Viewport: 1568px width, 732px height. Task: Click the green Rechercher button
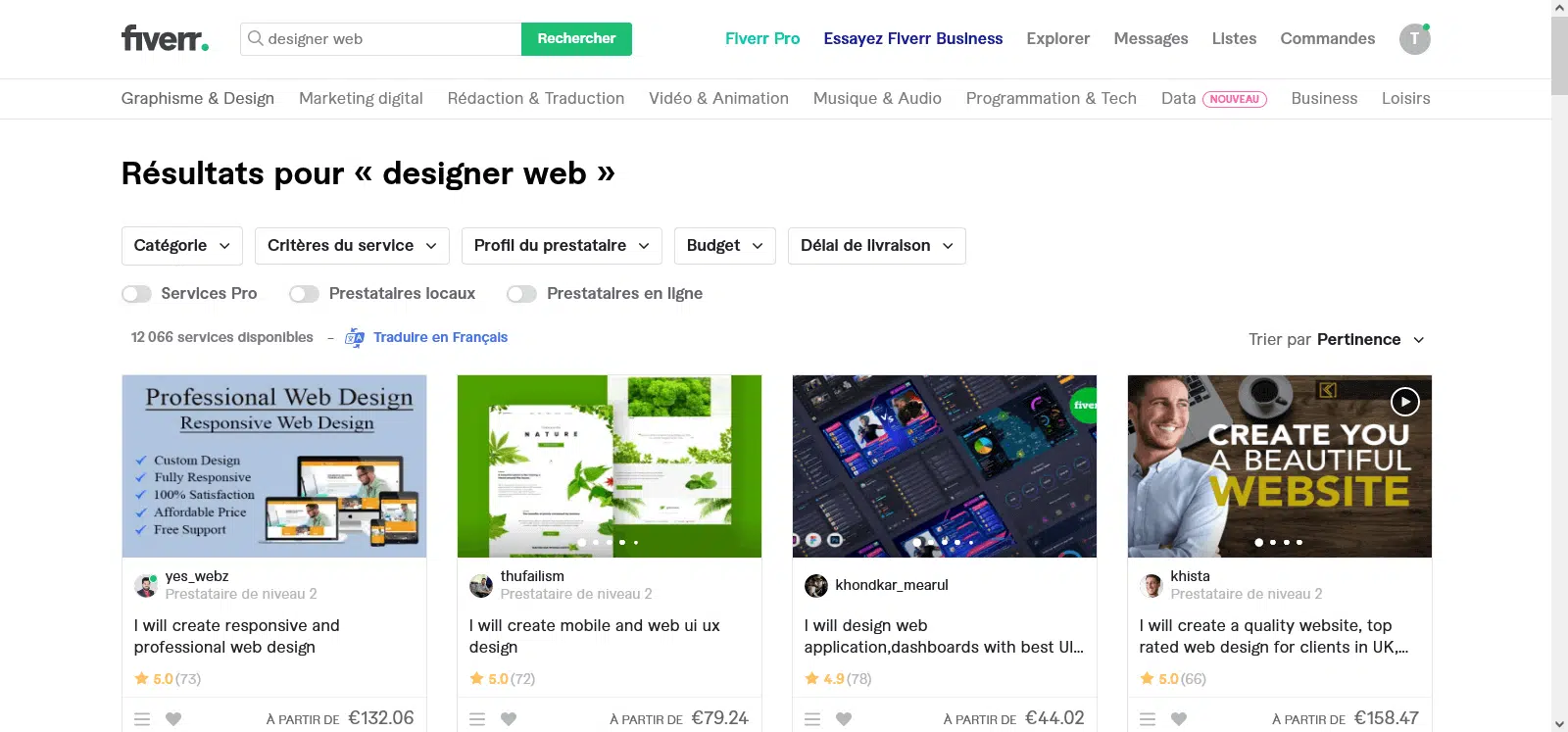click(576, 39)
